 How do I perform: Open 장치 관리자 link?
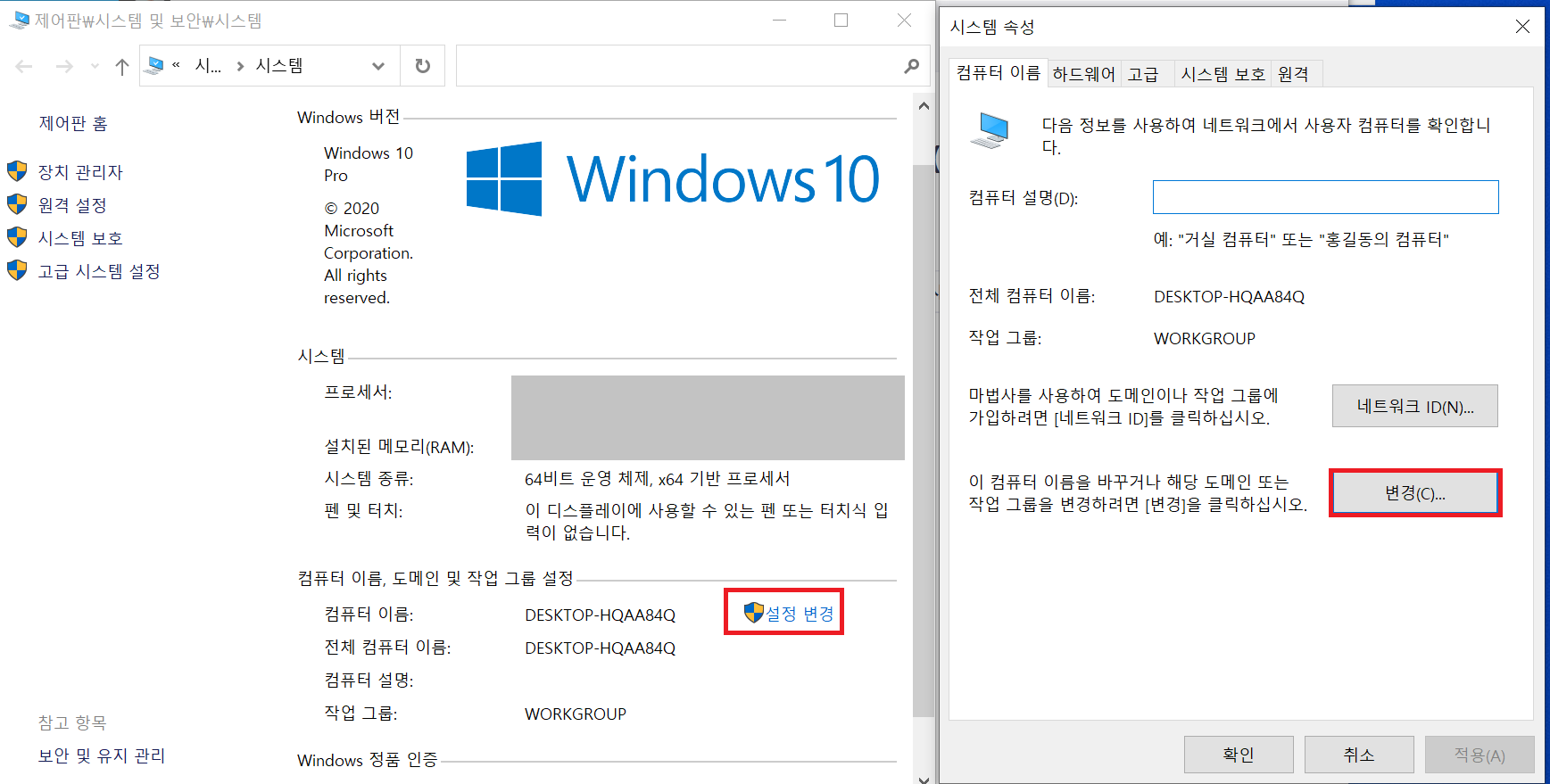click(80, 172)
